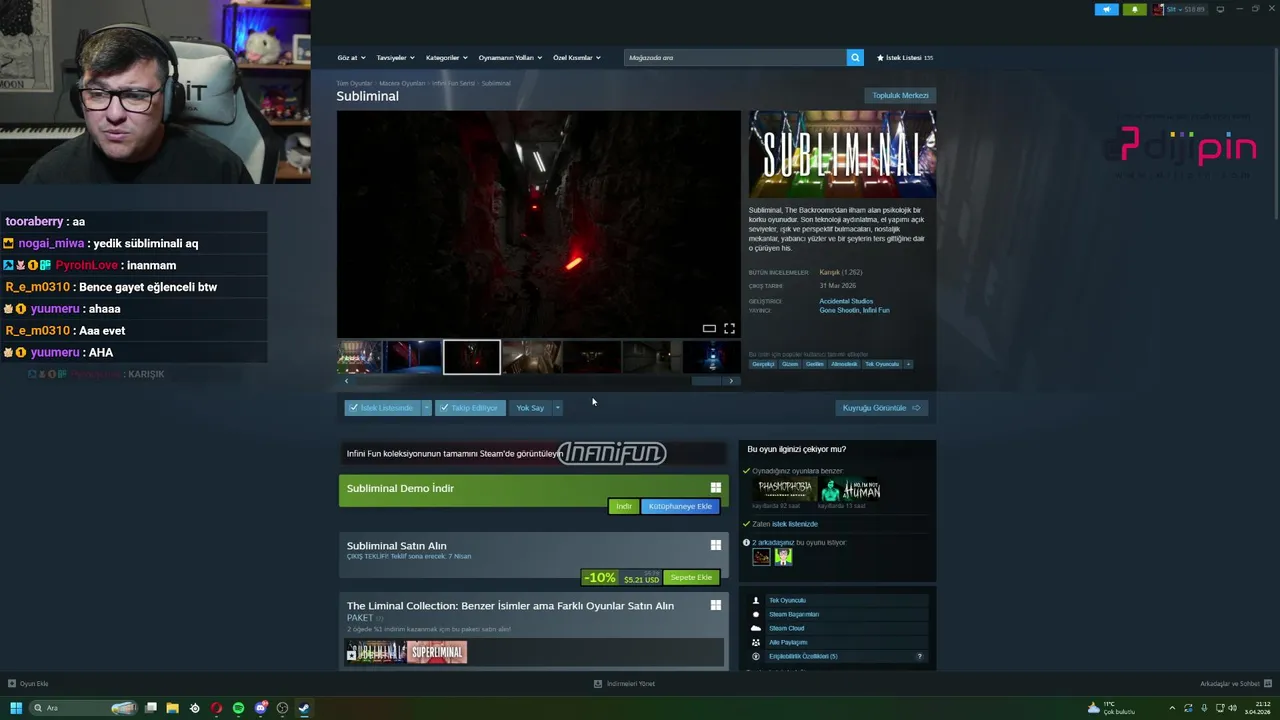Click the first friend avatar
The height and width of the screenshot is (720, 1280).
coord(762,557)
